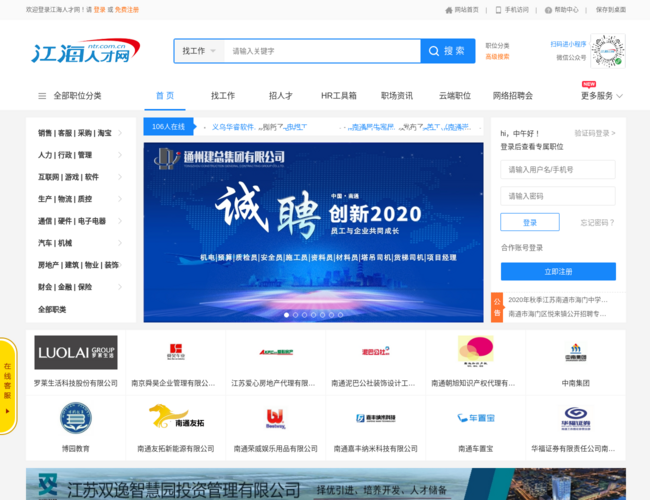Screen dimensions: 650x500
Task: Click the 106人在线 badge
Action: (168, 126)
